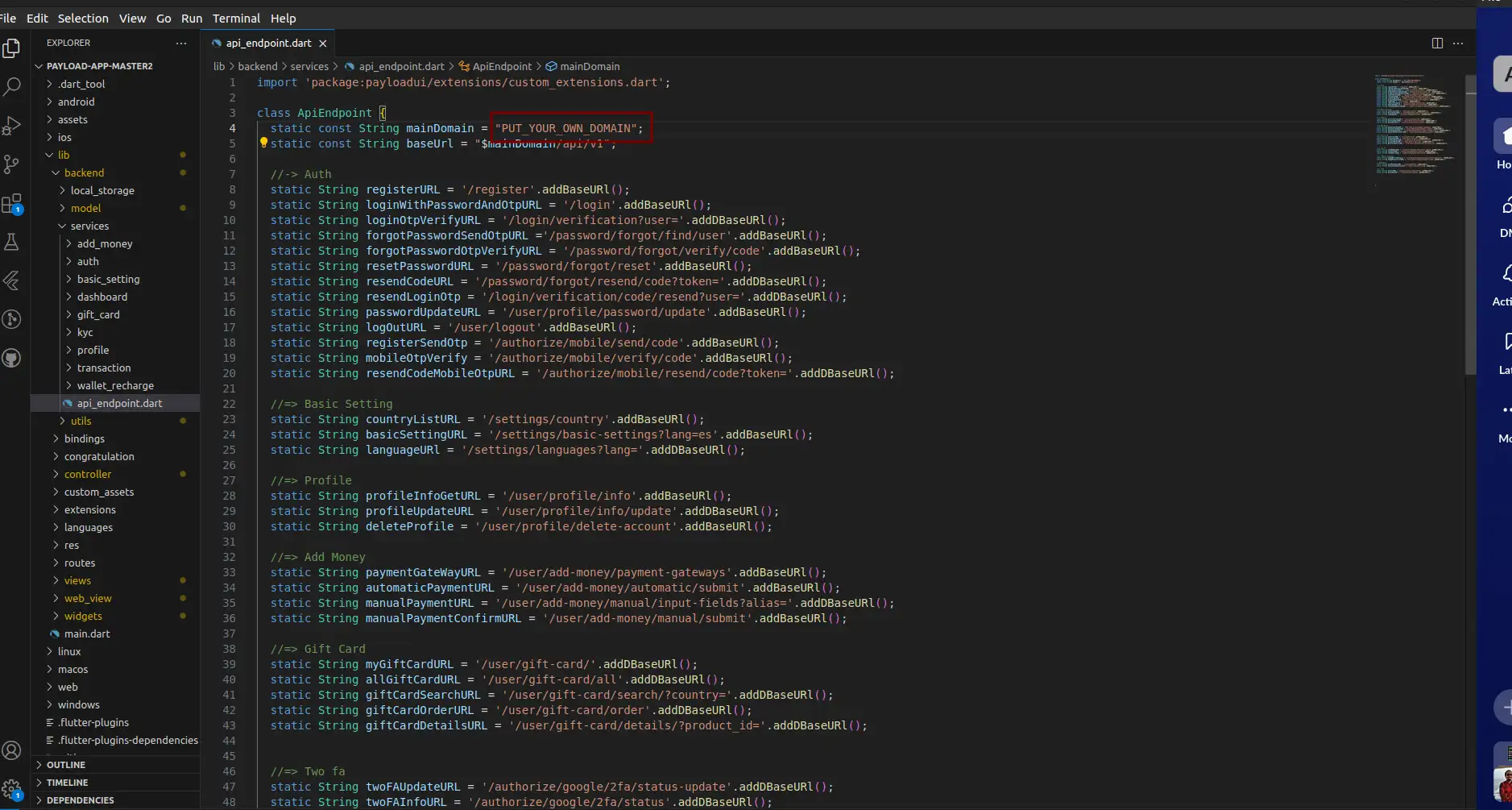The height and width of the screenshot is (810, 1512).
Task: Collapse the lib folder
Action: [50, 155]
